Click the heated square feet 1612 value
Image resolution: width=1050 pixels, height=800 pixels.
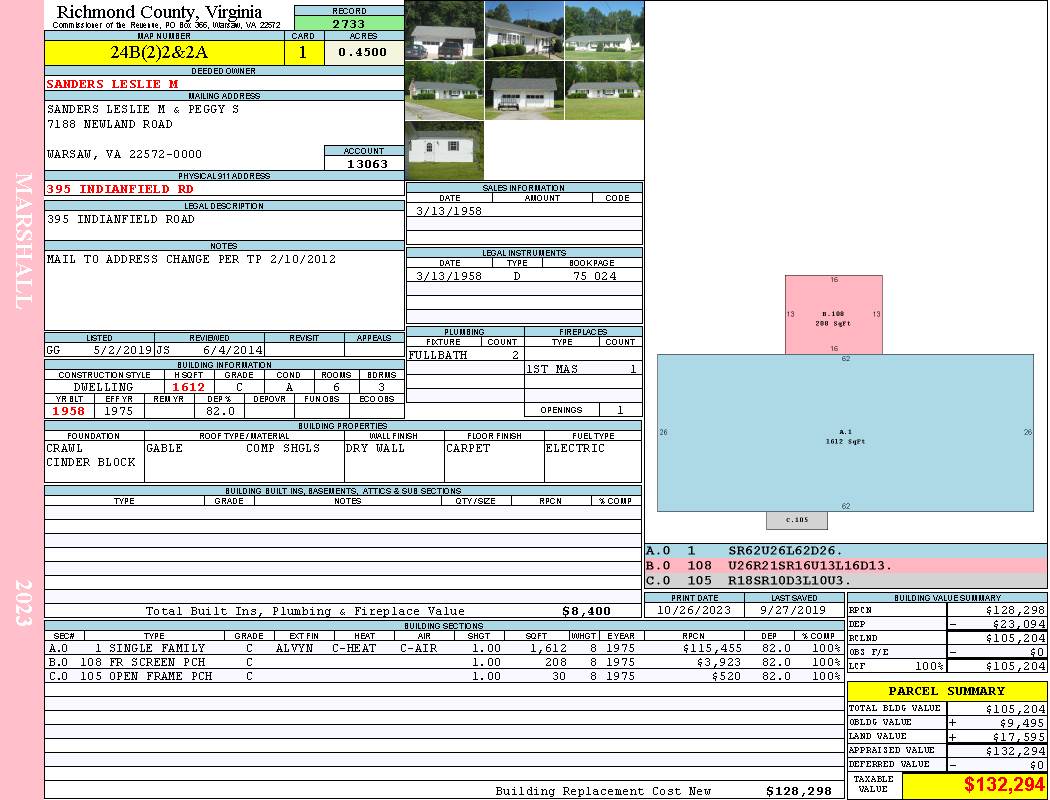pyautogui.click(x=189, y=387)
